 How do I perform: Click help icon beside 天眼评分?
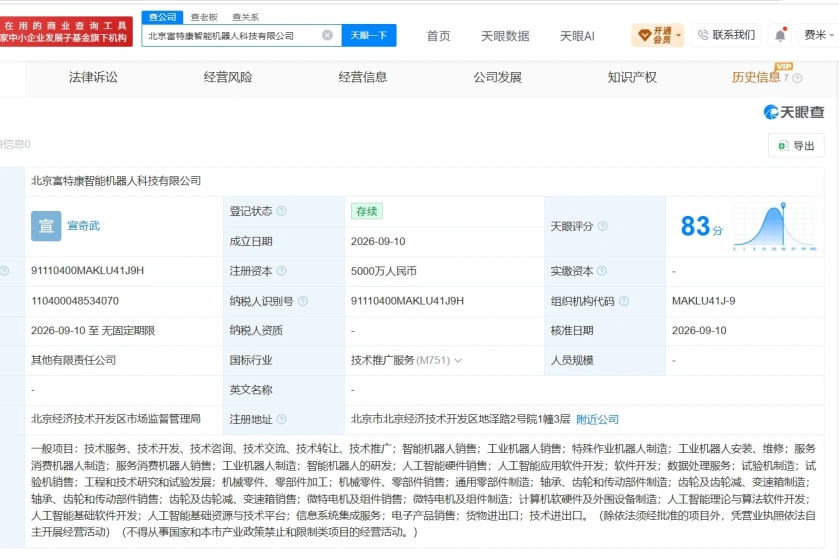tap(602, 226)
